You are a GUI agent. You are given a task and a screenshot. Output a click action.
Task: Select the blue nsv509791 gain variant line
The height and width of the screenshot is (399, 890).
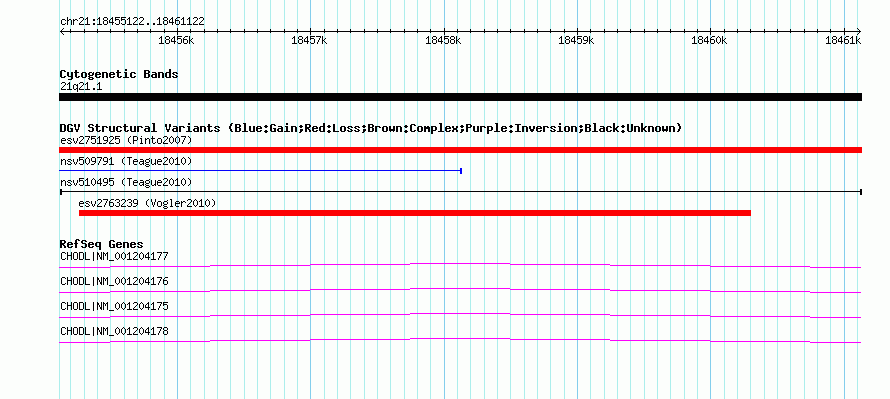pyautogui.click(x=261, y=171)
